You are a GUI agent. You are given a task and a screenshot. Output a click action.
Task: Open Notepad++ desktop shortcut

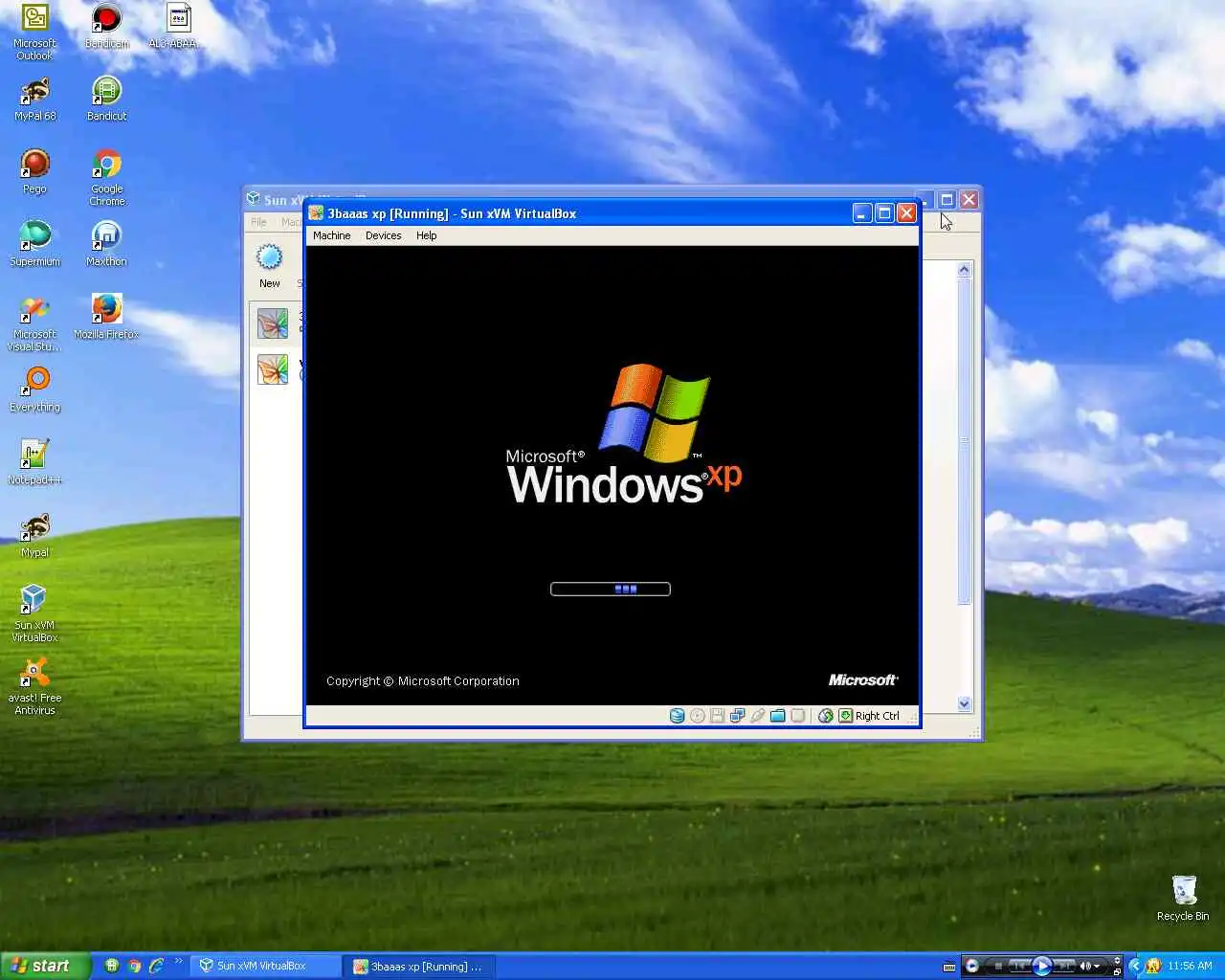(35, 463)
